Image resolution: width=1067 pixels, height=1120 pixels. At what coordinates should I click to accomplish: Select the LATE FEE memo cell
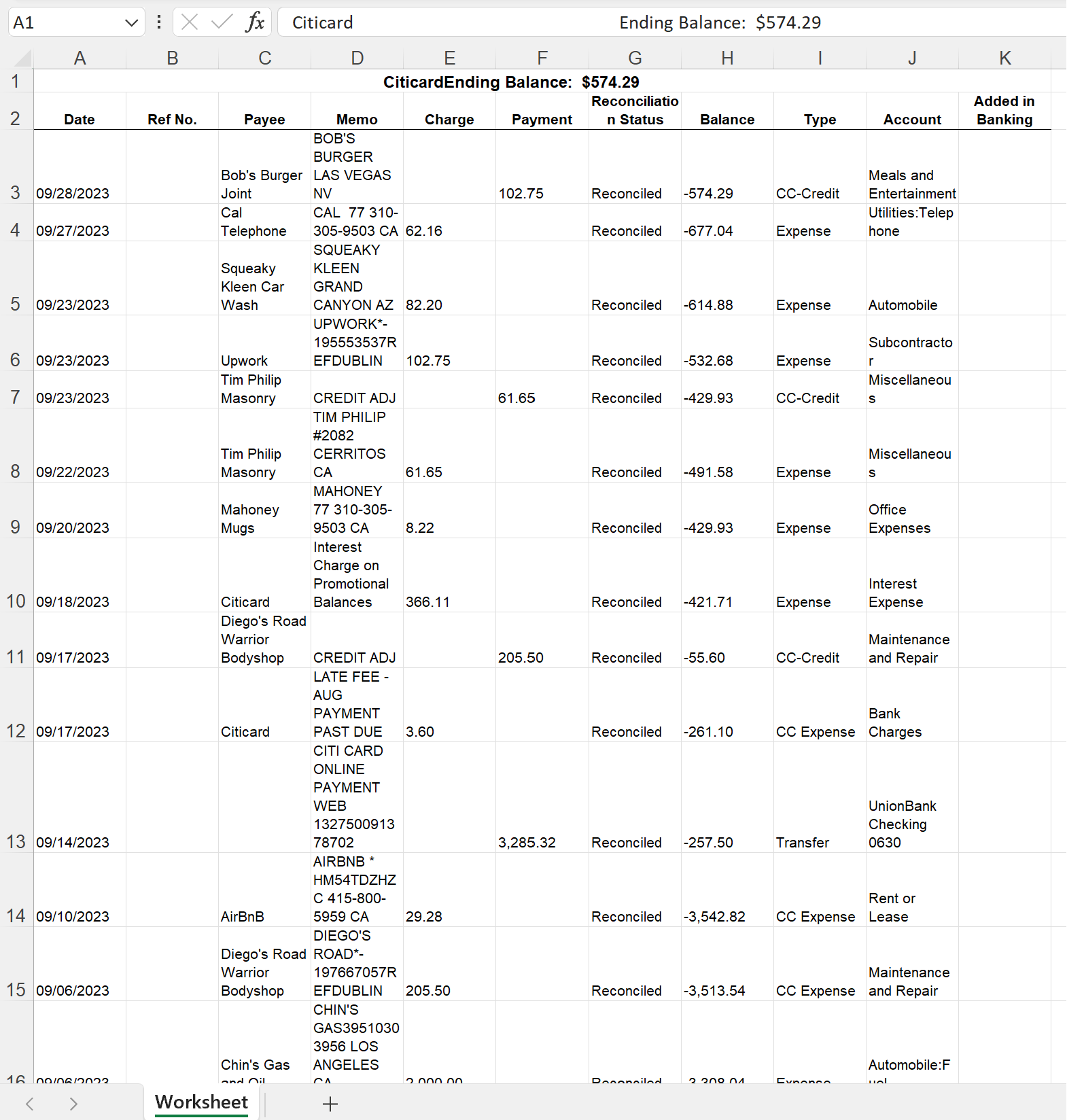pyautogui.click(x=357, y=705)
